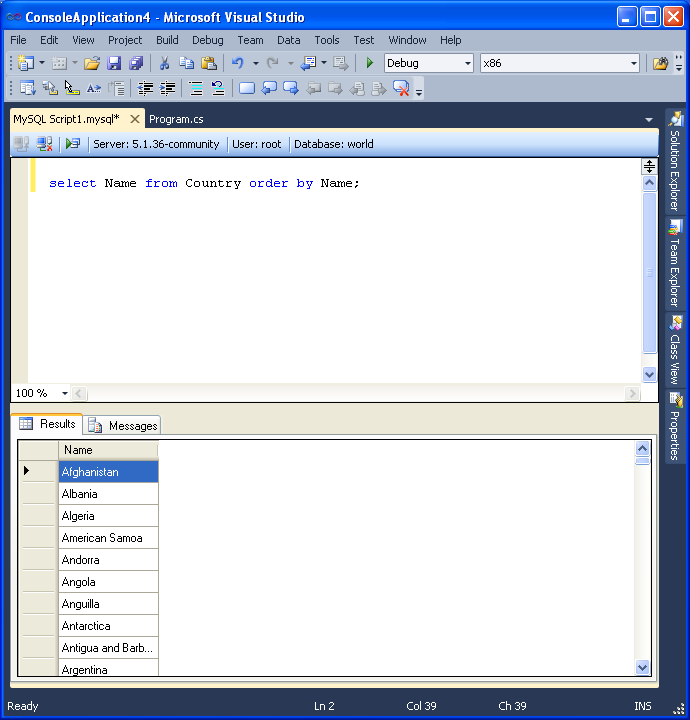This screenshot has height=720, width=690.
Task: Open the Build menu
Action: pyautogui.click(x=167, y=40)
